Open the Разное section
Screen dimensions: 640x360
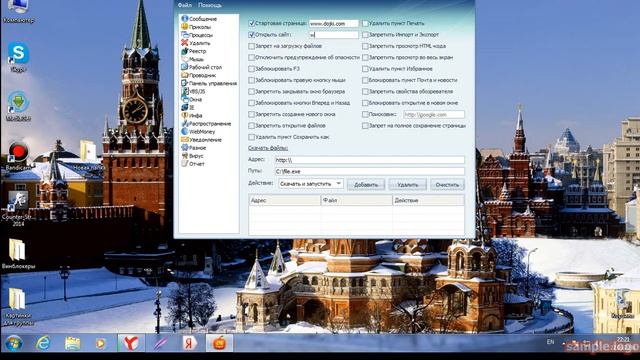tap(193, 147)
